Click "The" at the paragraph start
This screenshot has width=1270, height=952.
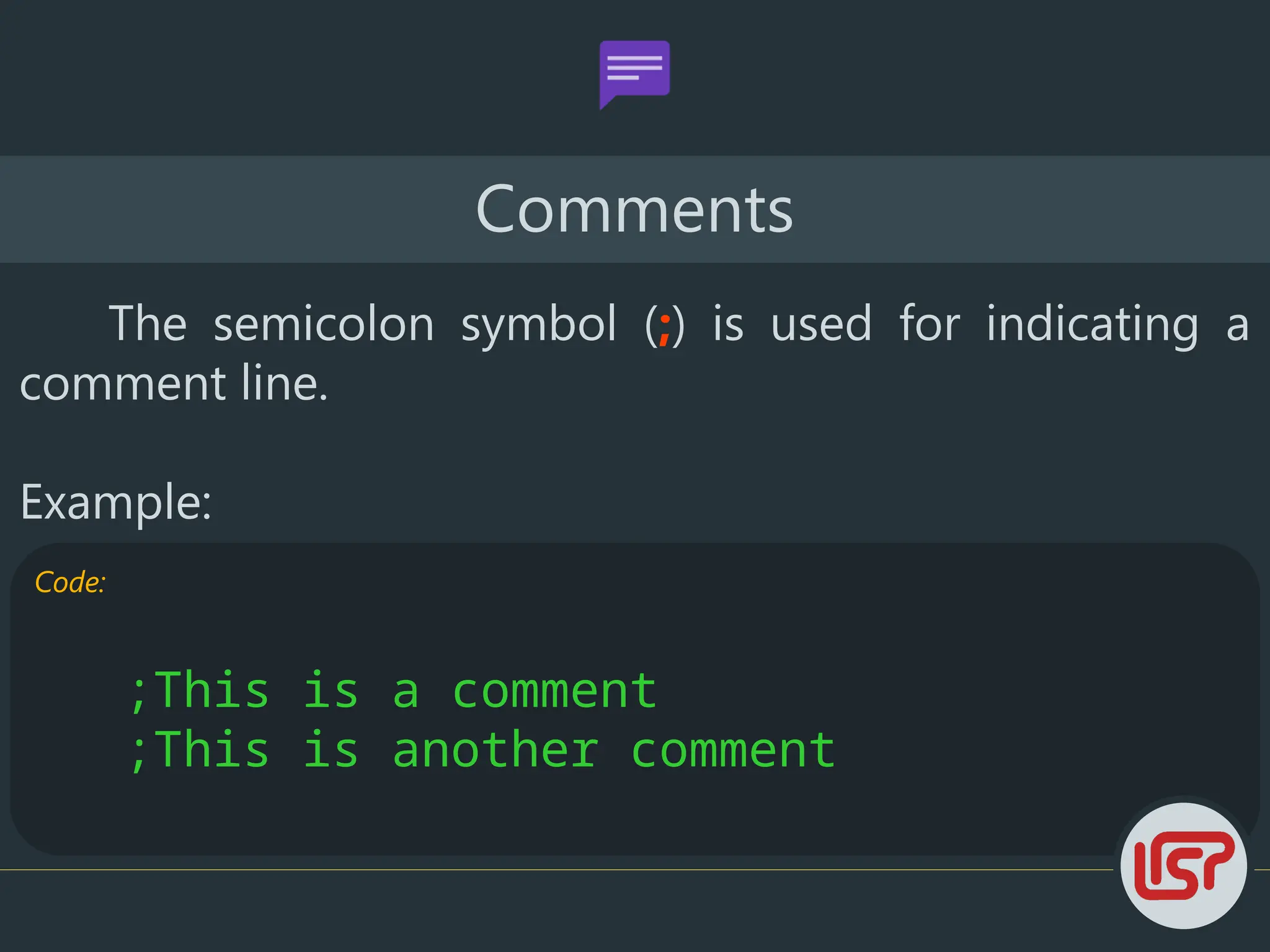click(148, 324)
